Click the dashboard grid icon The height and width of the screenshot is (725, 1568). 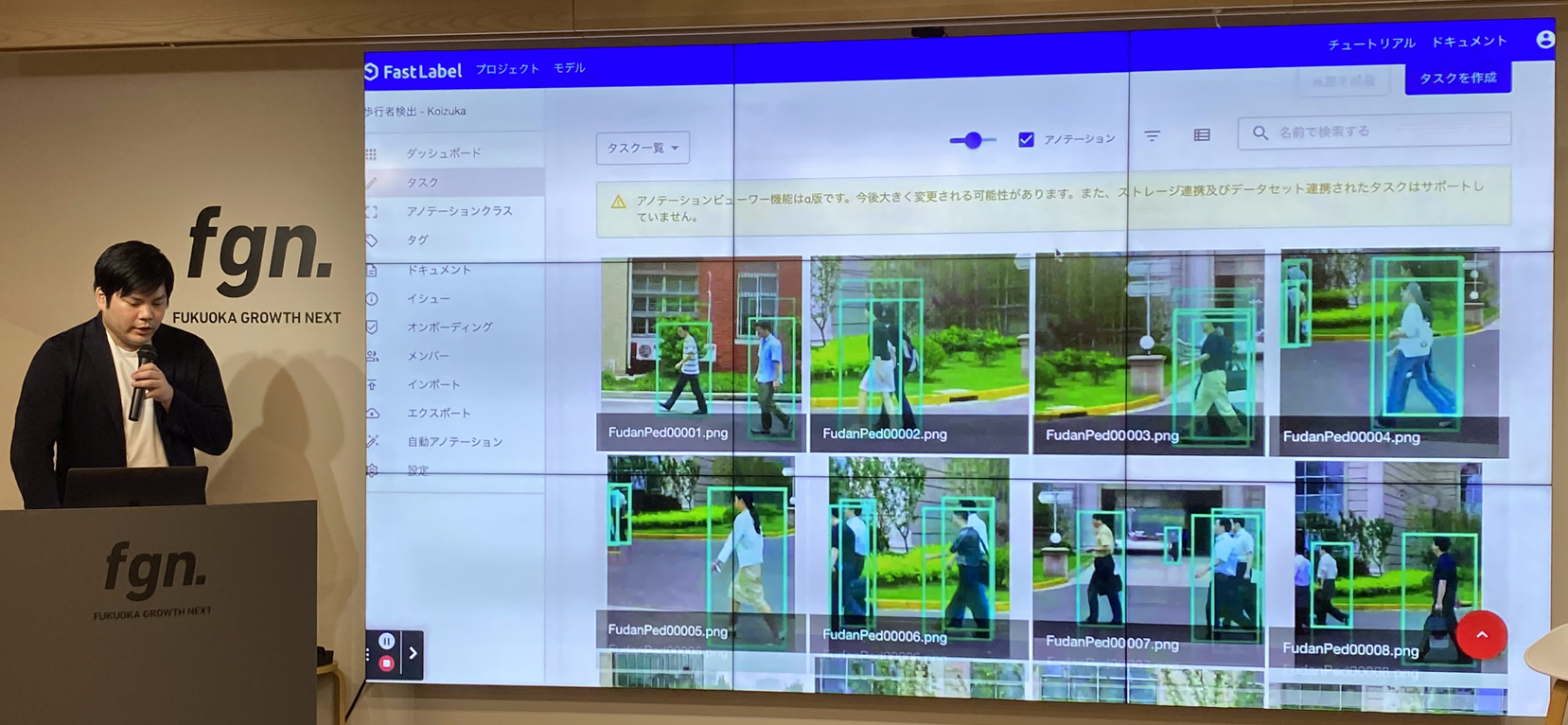point(372,154)
